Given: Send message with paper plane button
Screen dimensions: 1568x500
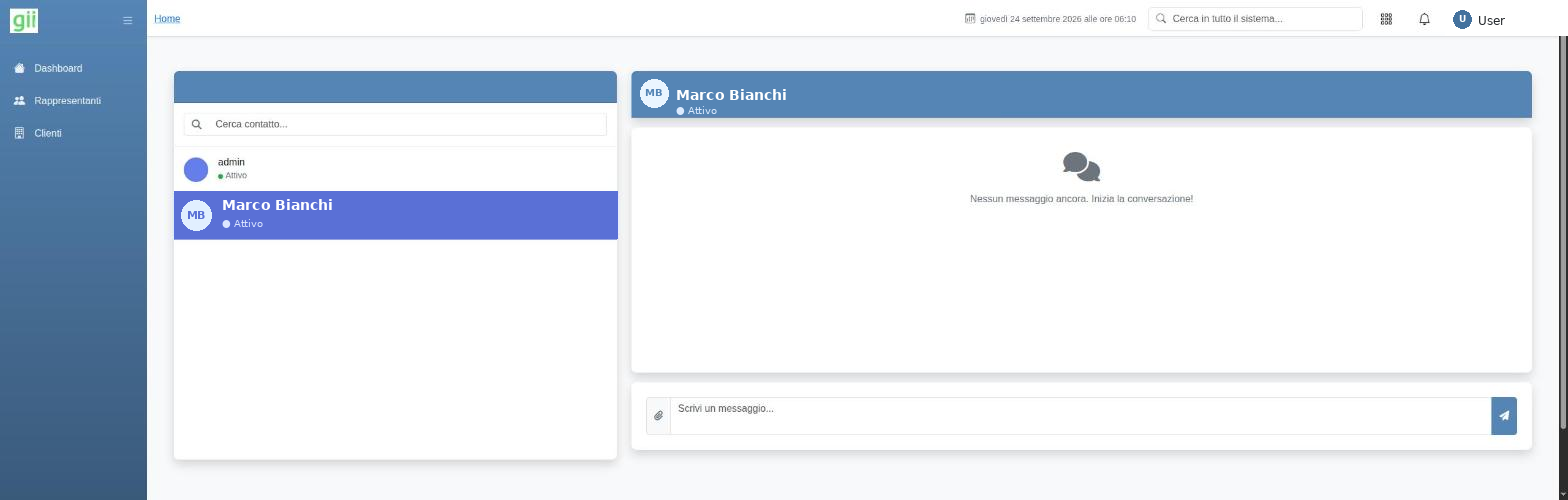Looking at the screenshot, I should coord(1504,416).
